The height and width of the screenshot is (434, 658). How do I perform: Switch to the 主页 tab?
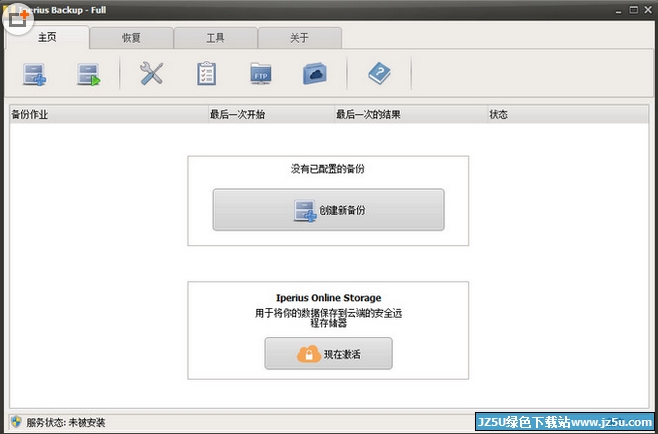47,37
